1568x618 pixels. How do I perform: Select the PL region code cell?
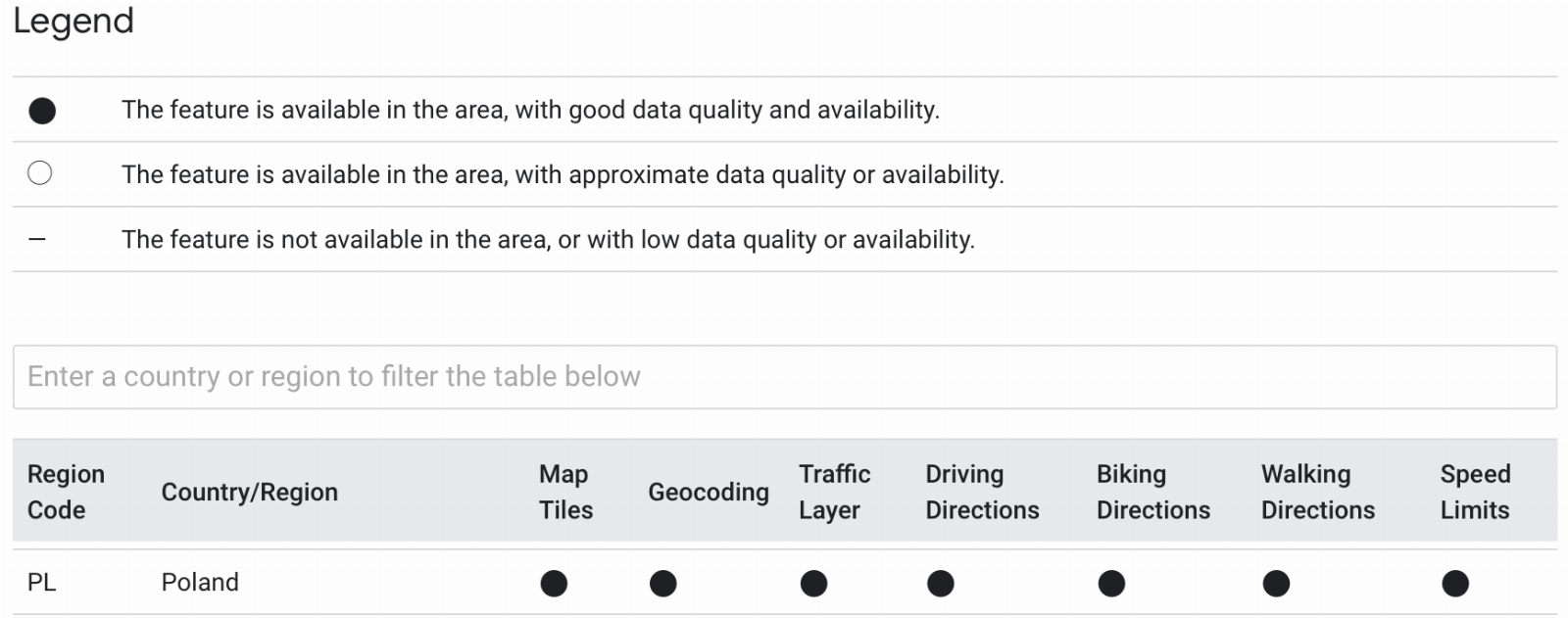point(42,582)
